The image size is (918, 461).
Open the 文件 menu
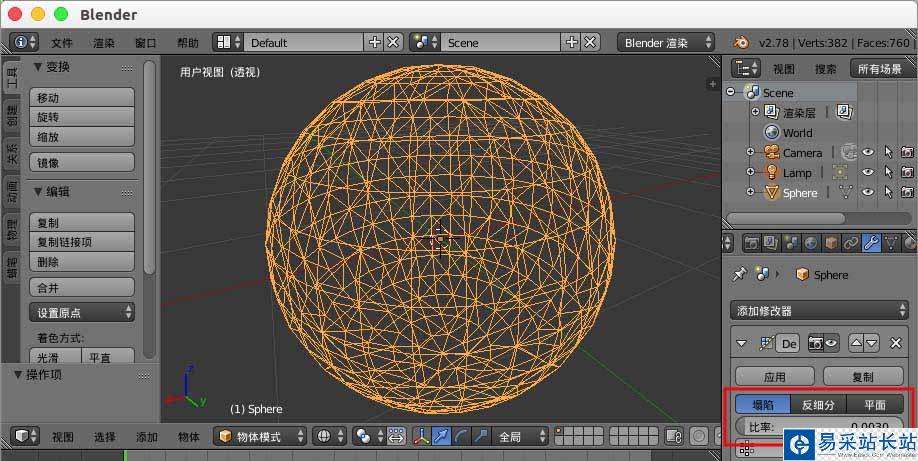pyautogui.click(x=62, y=43)
